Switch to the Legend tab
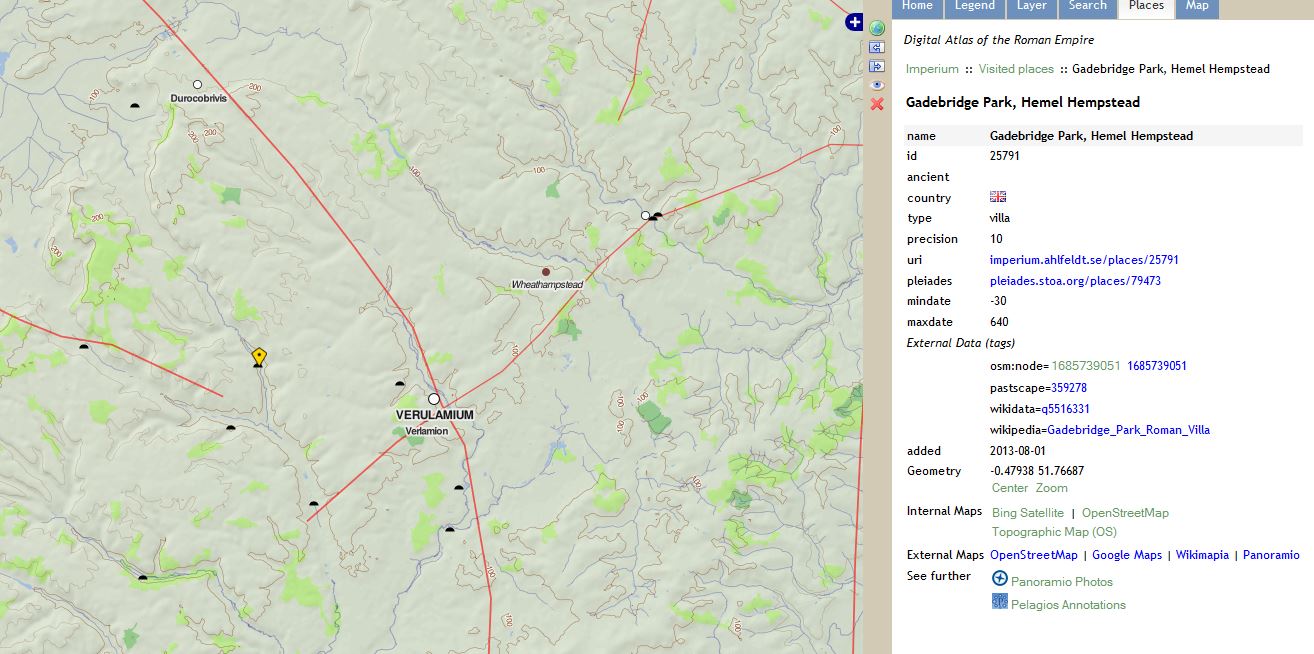Screen dimensions: 1314x654 coord(974,6)
